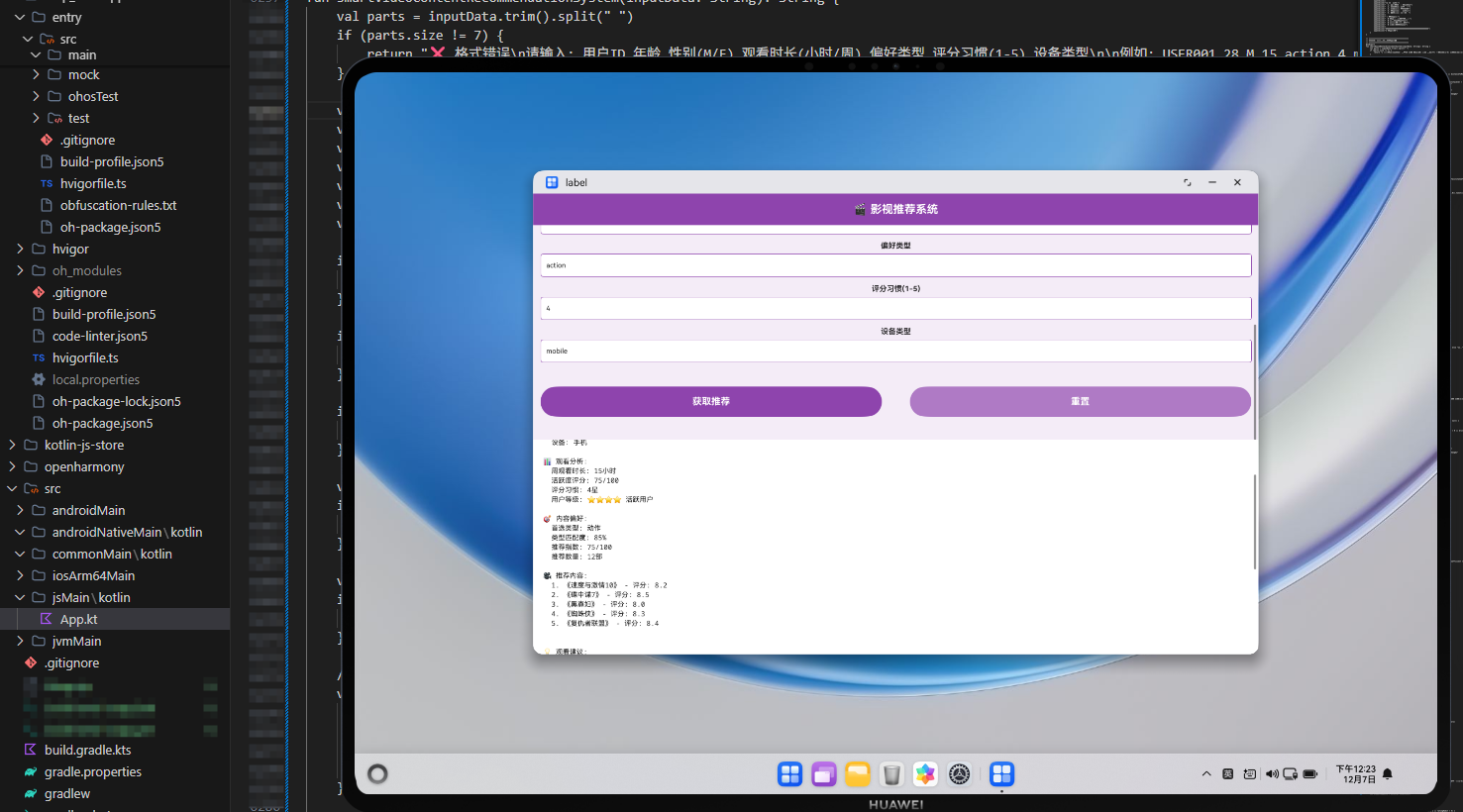This screenshot has width=1463, height=812.
Task: Click the label window app icon
Action: click(552, 182)
